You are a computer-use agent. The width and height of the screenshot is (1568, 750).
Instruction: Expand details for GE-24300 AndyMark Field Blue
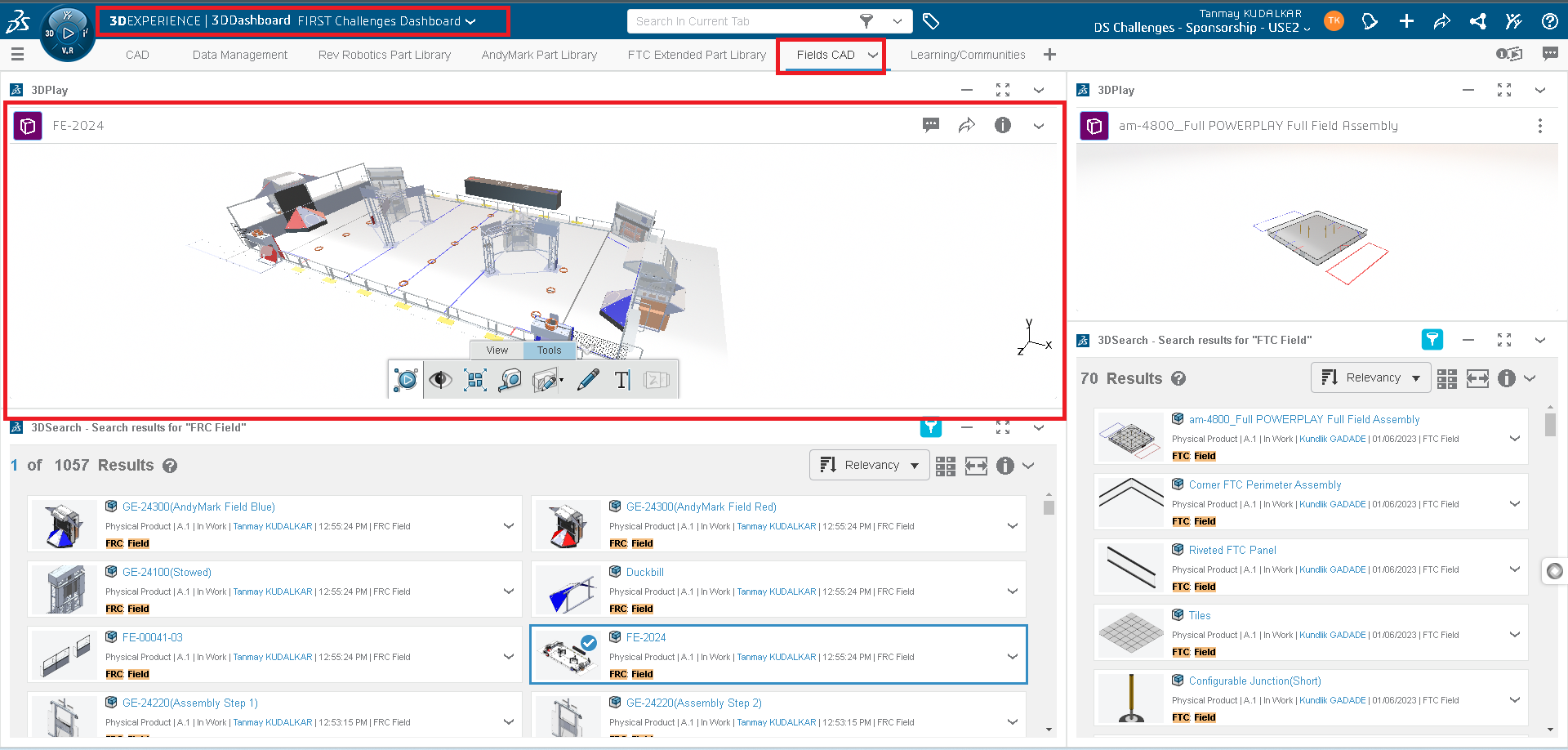coord(509,524)
